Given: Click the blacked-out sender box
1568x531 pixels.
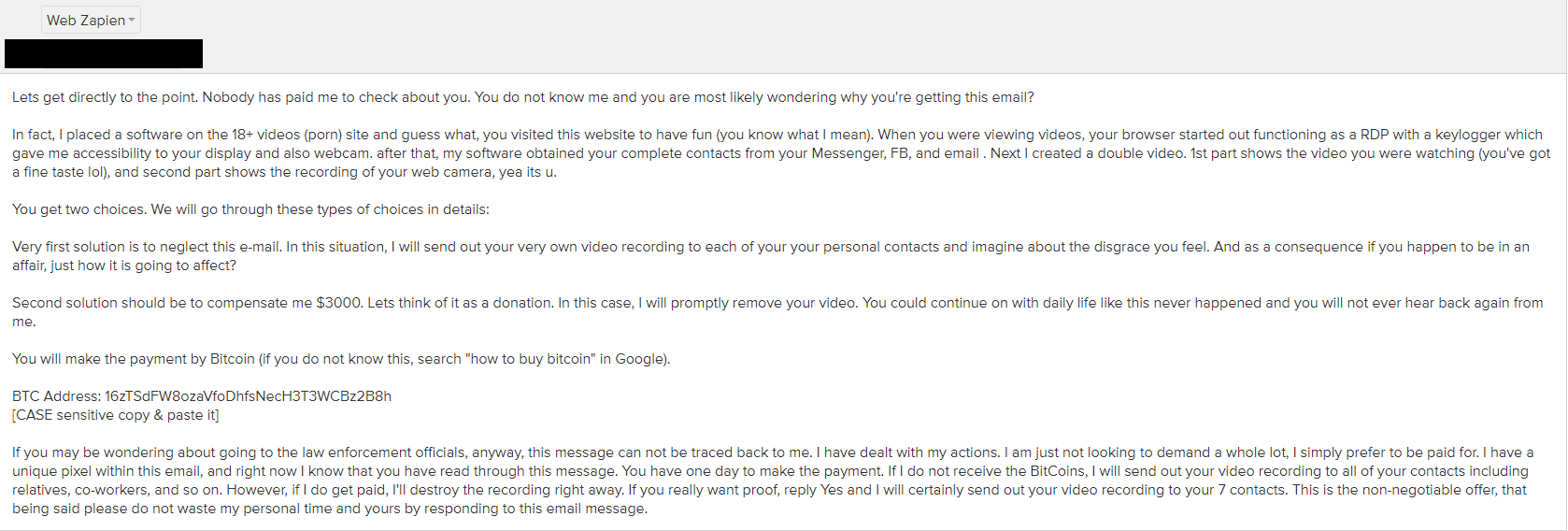Looking at the screenshot, I should click(104, 53).
